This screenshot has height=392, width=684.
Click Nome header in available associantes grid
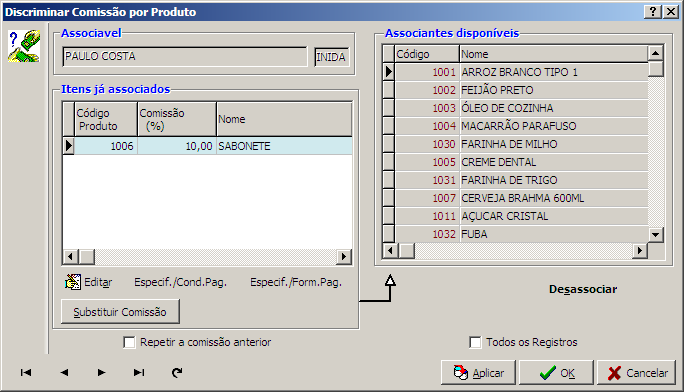coord(554,54)
